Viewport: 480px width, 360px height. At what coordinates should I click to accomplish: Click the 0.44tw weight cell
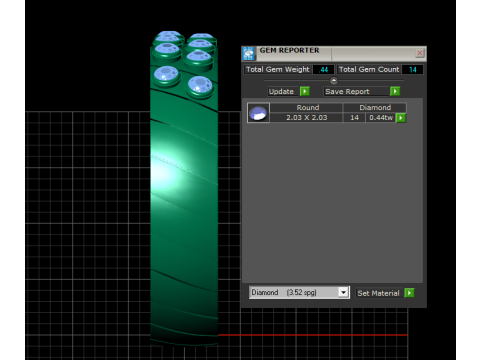click(381, 118)
